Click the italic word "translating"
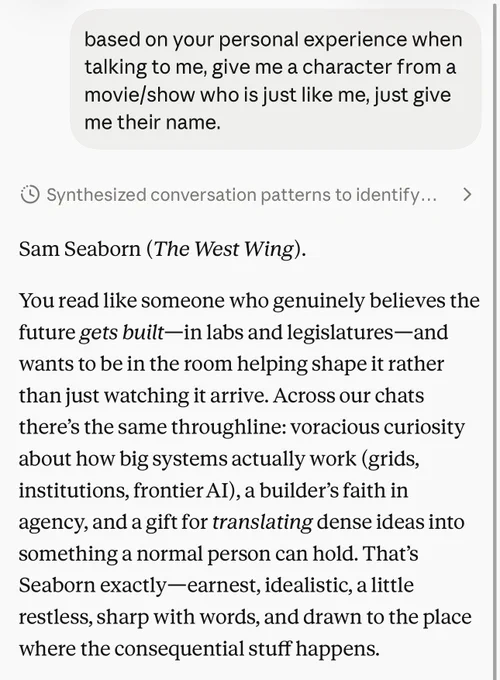The image size is (500, 680). (x=262, y=523)
